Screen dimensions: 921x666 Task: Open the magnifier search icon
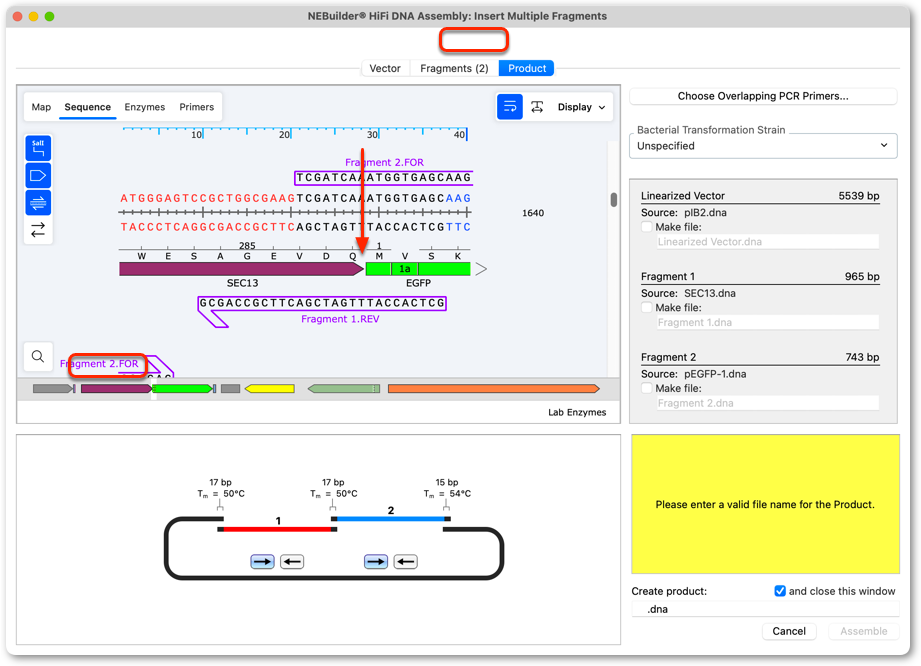38,356
